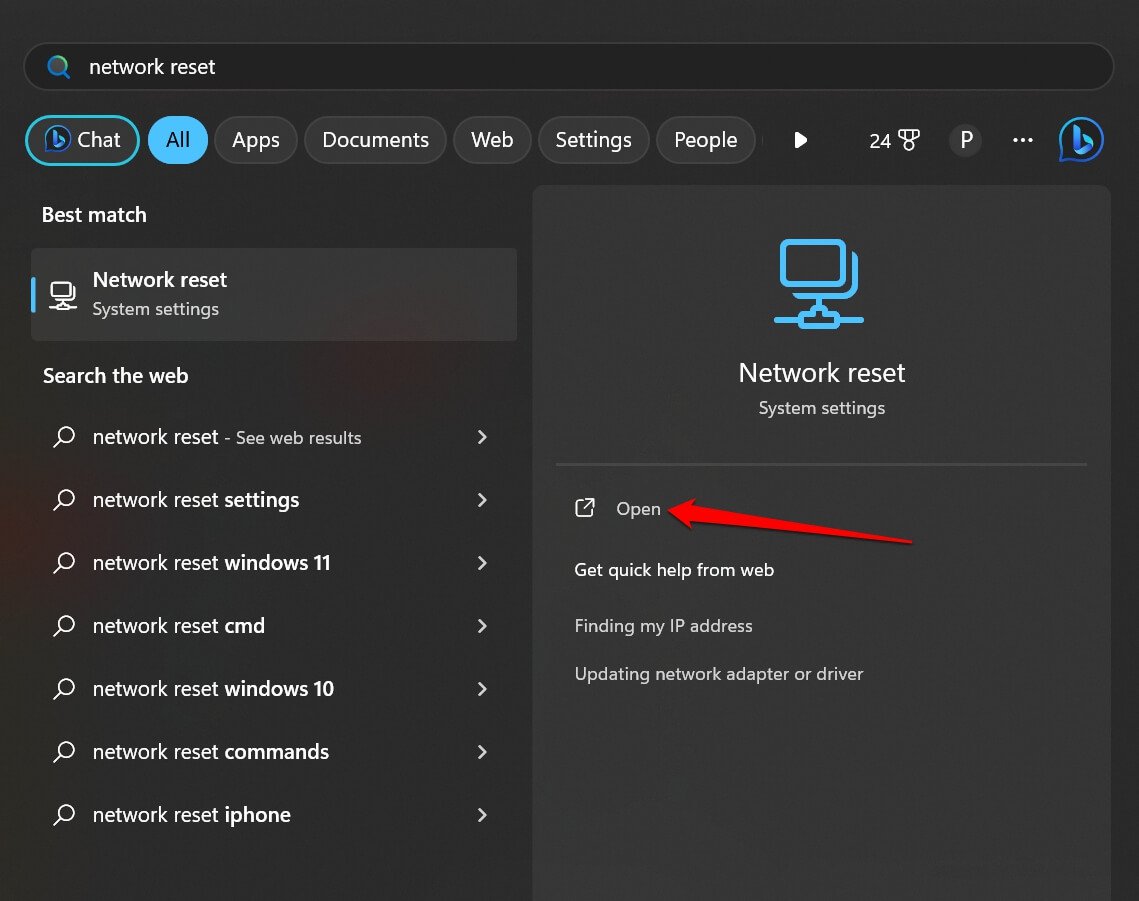Click the open-external icon next to Open
The width and height of the screenshot is (1139, 901).
(x=585, y=508)
